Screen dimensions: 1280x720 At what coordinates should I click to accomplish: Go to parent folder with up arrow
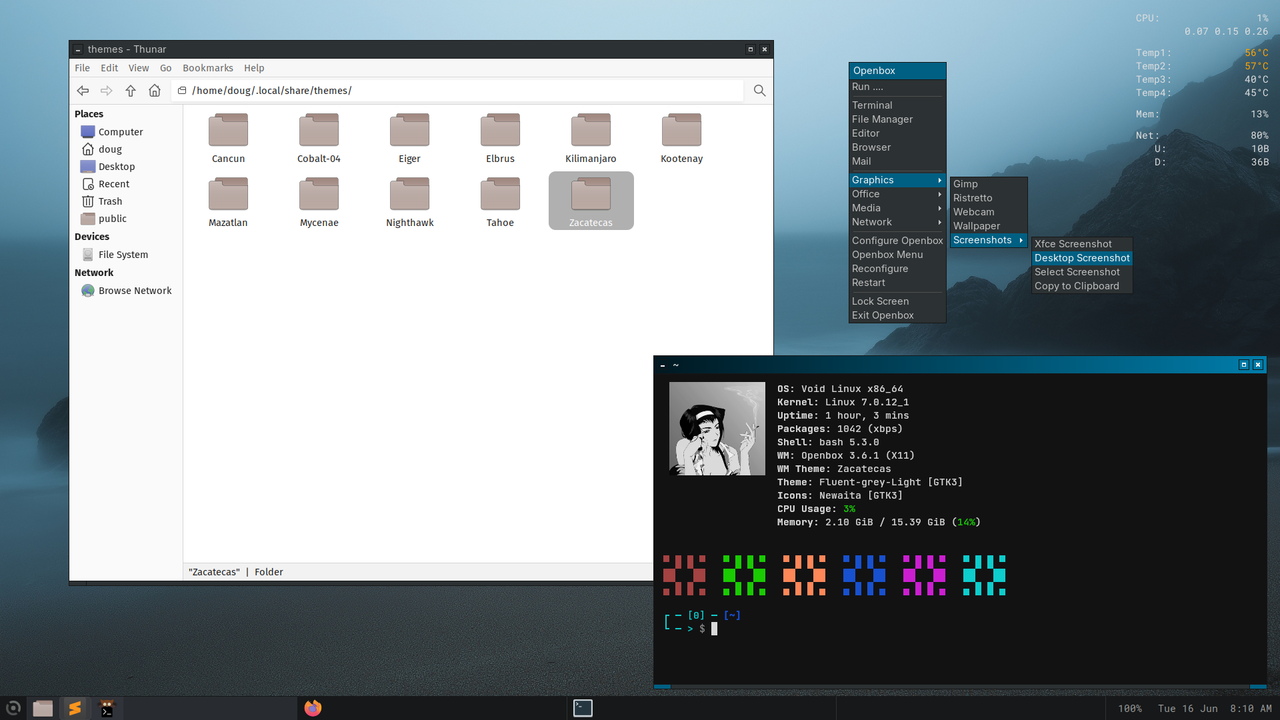pyautogui.click(x=131, y=90)
